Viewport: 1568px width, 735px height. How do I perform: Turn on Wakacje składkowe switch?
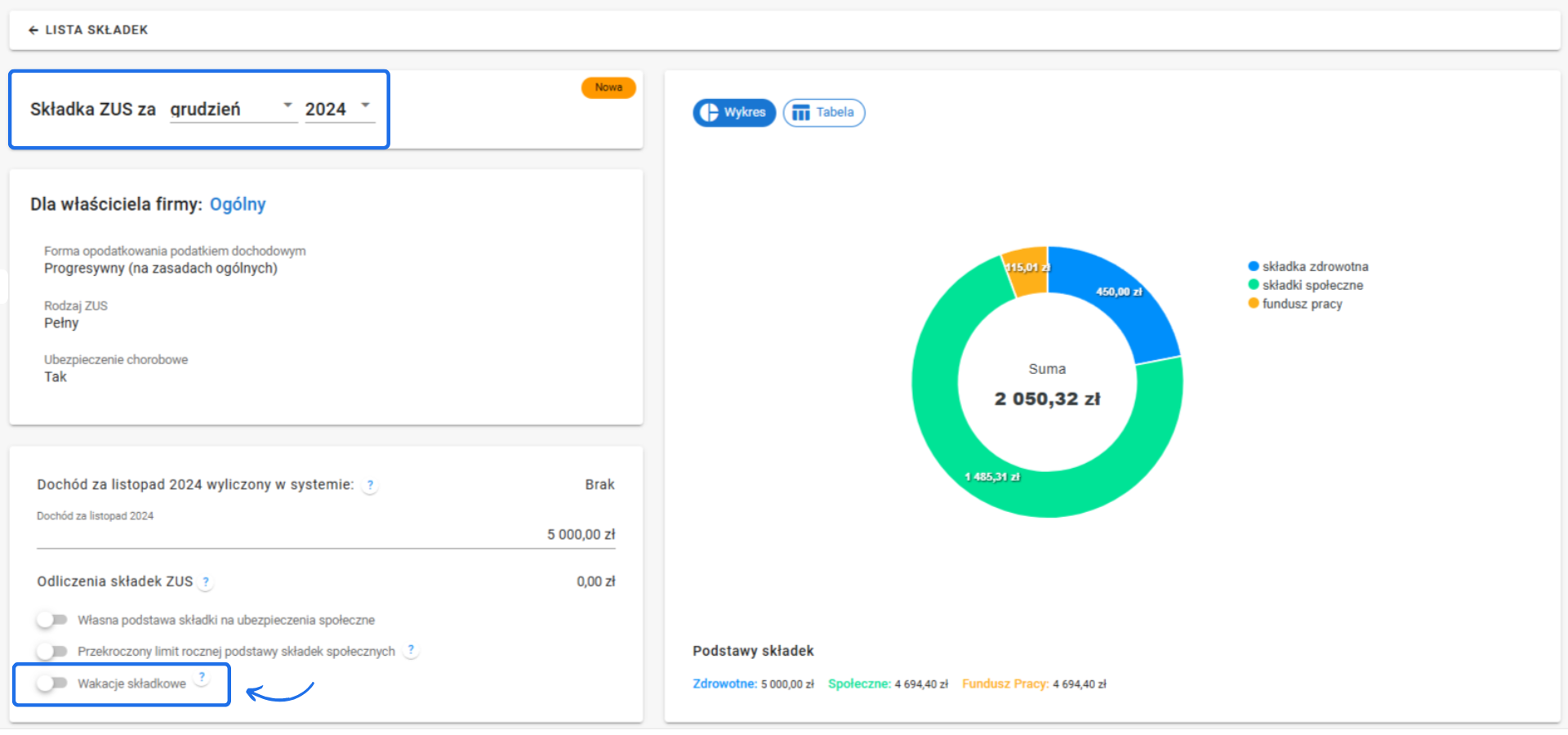51,683
